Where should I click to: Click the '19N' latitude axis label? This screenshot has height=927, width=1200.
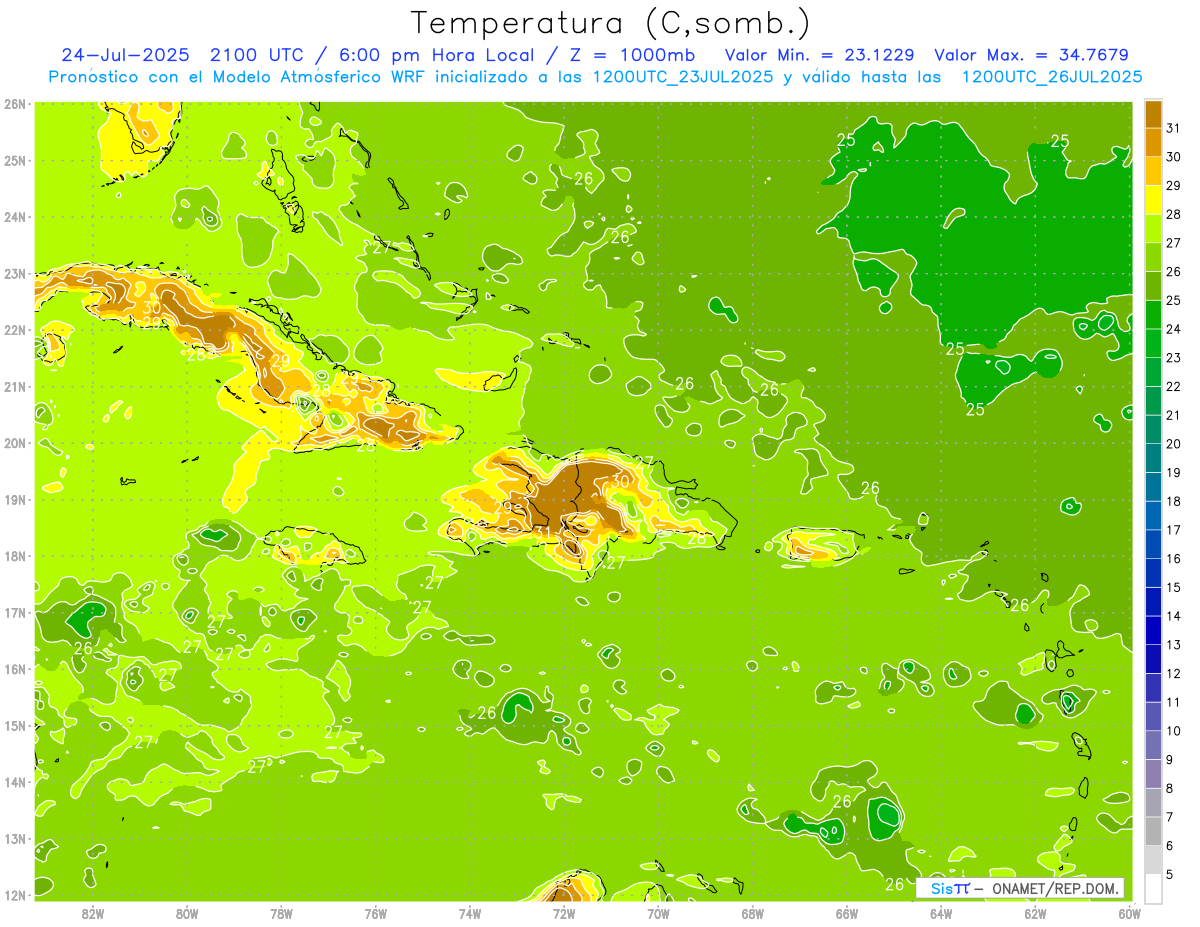click(15, 500)
